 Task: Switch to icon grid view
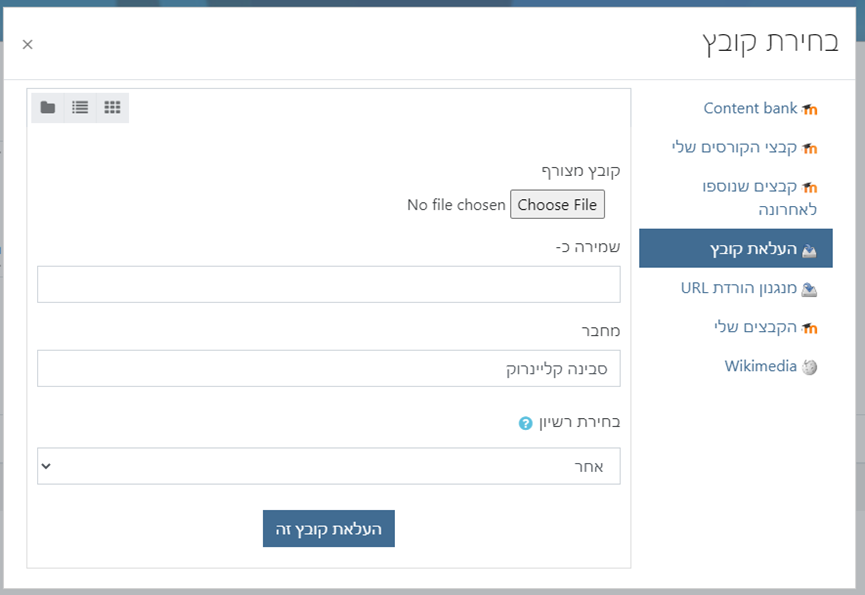point(112,107)
